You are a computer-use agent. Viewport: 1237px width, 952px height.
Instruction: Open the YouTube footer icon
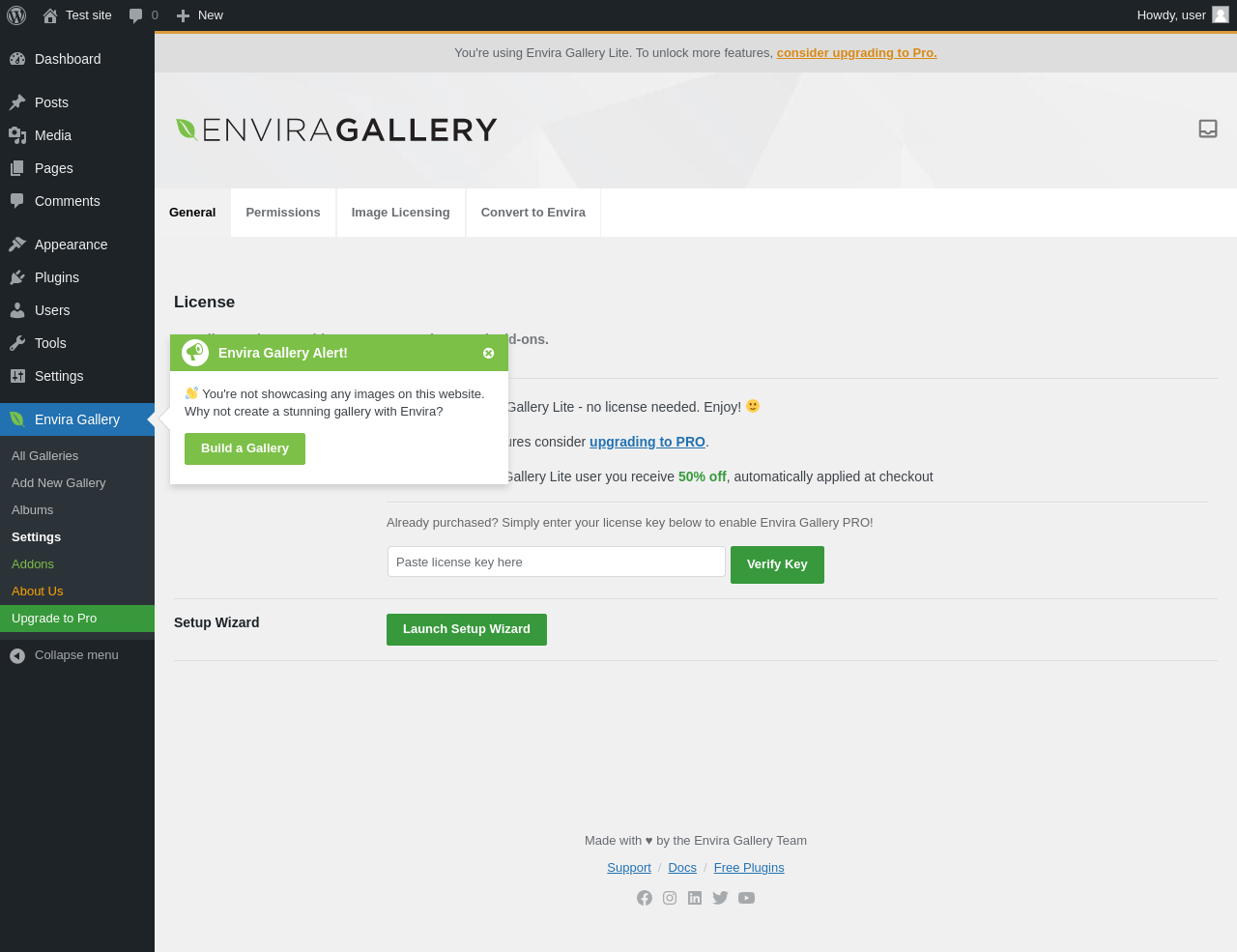(746, 898)
